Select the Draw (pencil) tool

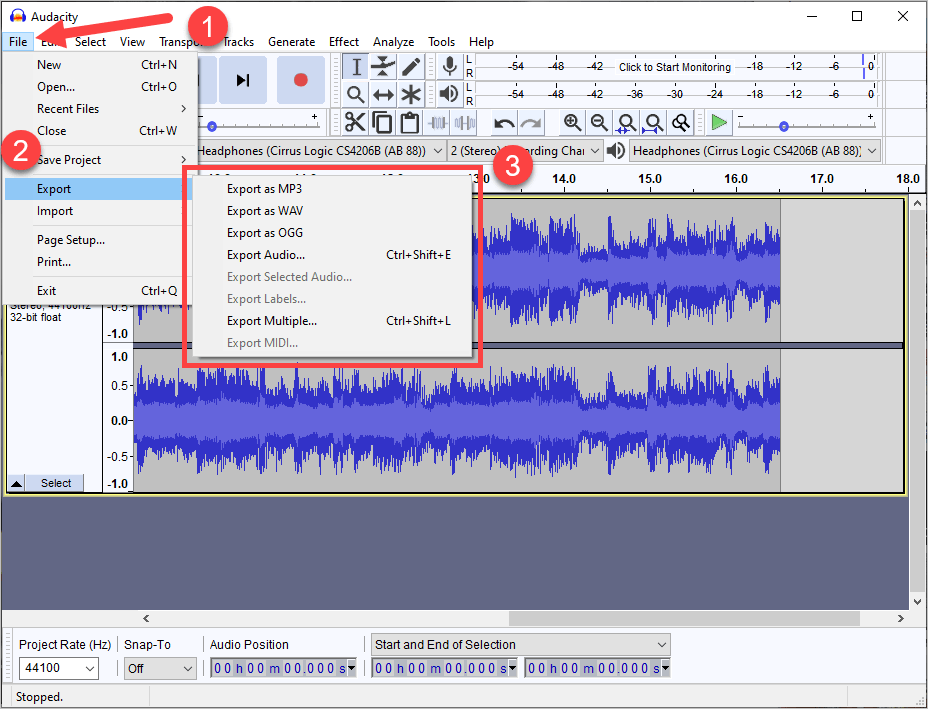[411, 66]
